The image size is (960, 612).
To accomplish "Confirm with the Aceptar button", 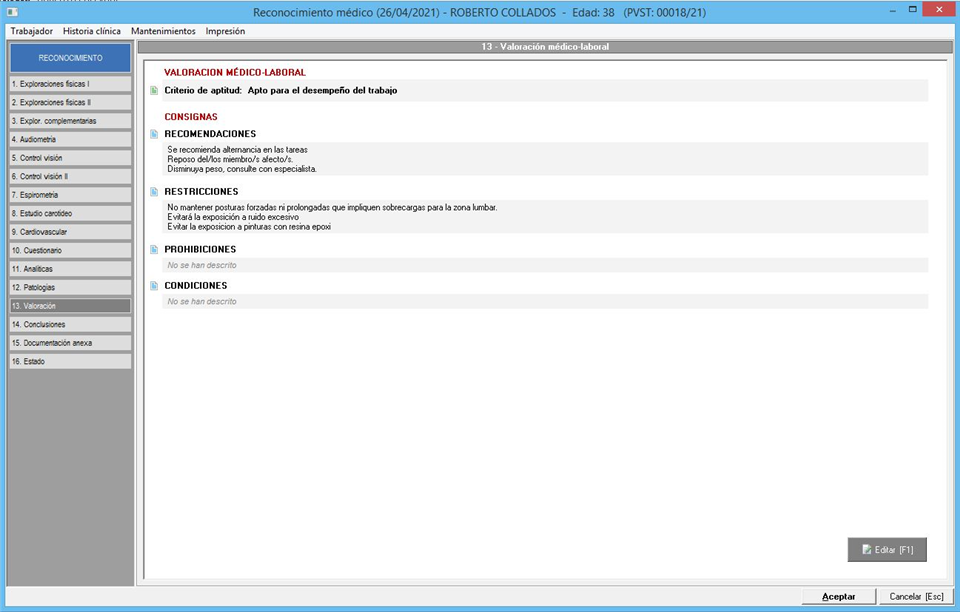I will (x=838, y=596).
